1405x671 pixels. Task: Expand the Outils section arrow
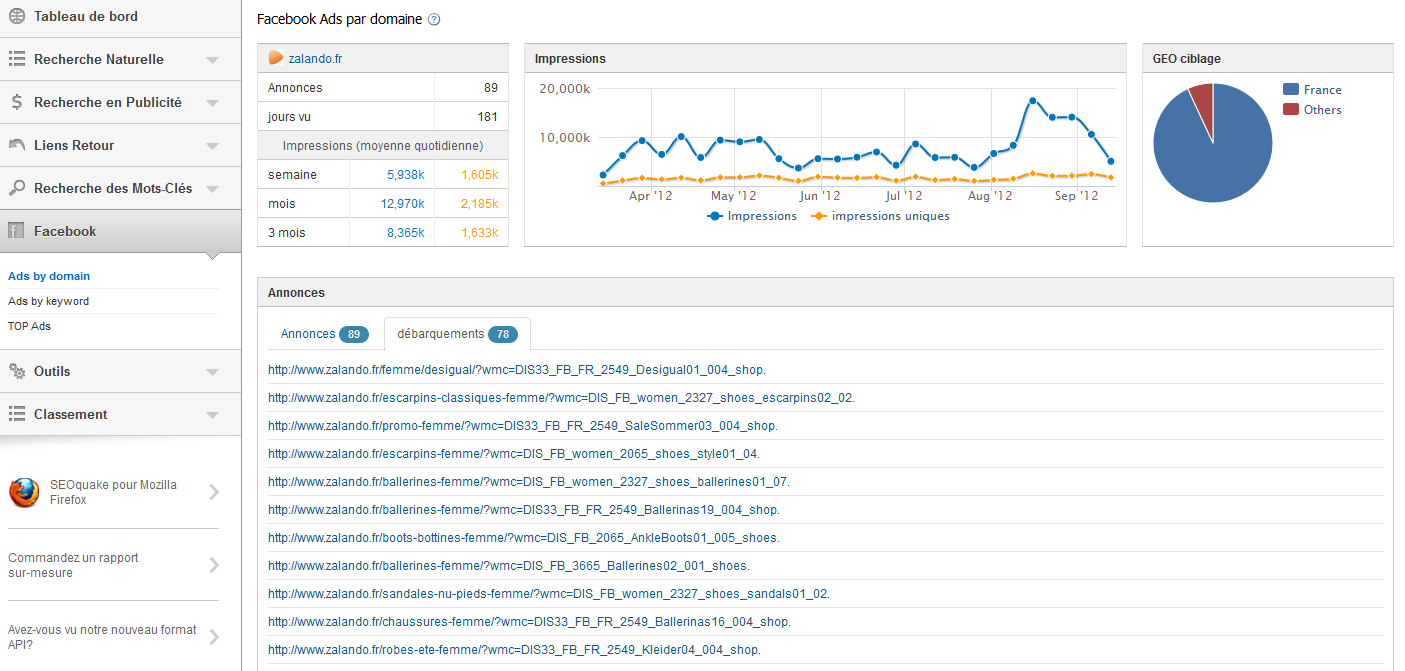pos(212,372)
